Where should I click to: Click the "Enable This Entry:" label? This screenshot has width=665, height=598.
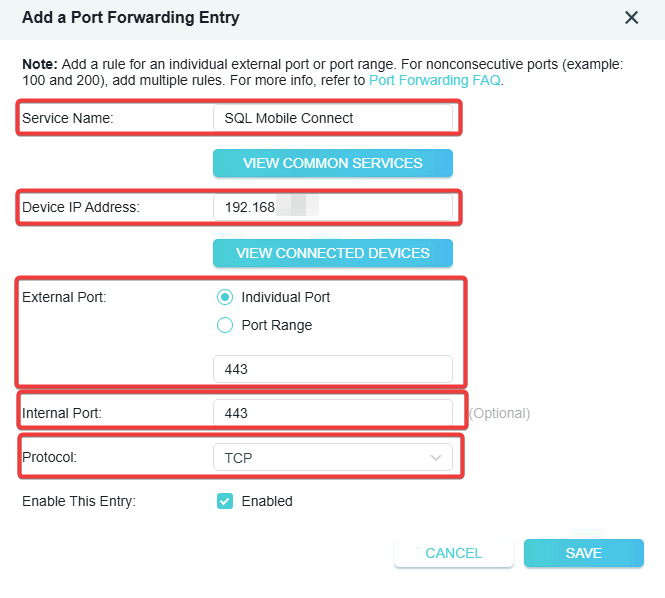78,501
